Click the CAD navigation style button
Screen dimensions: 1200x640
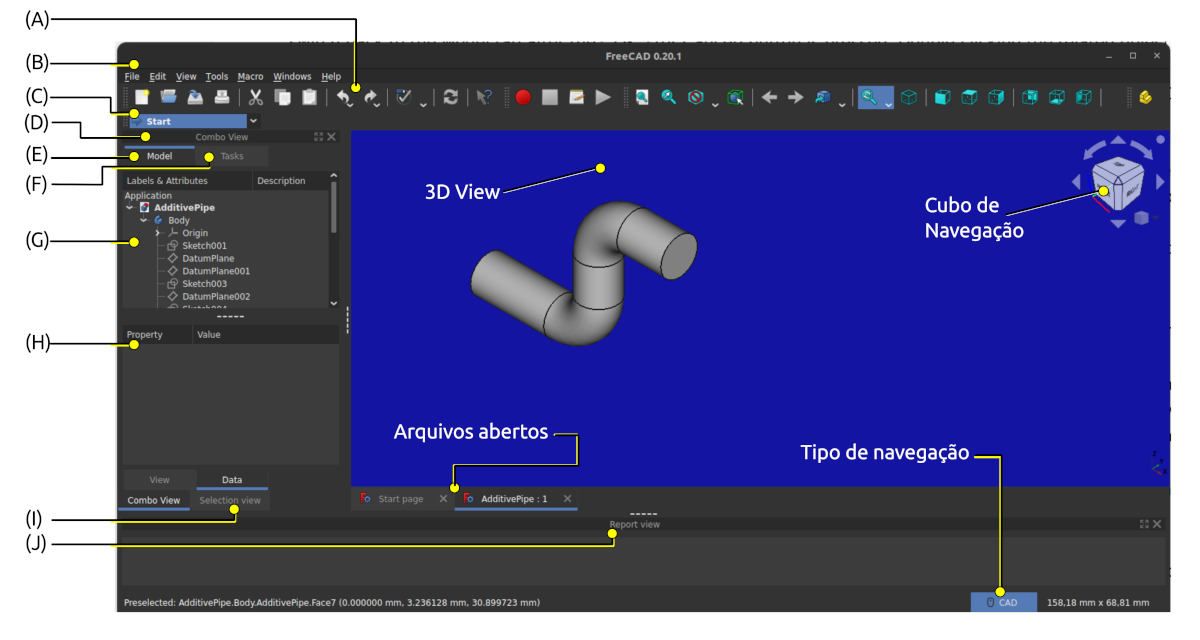(x=1003, y=602)
